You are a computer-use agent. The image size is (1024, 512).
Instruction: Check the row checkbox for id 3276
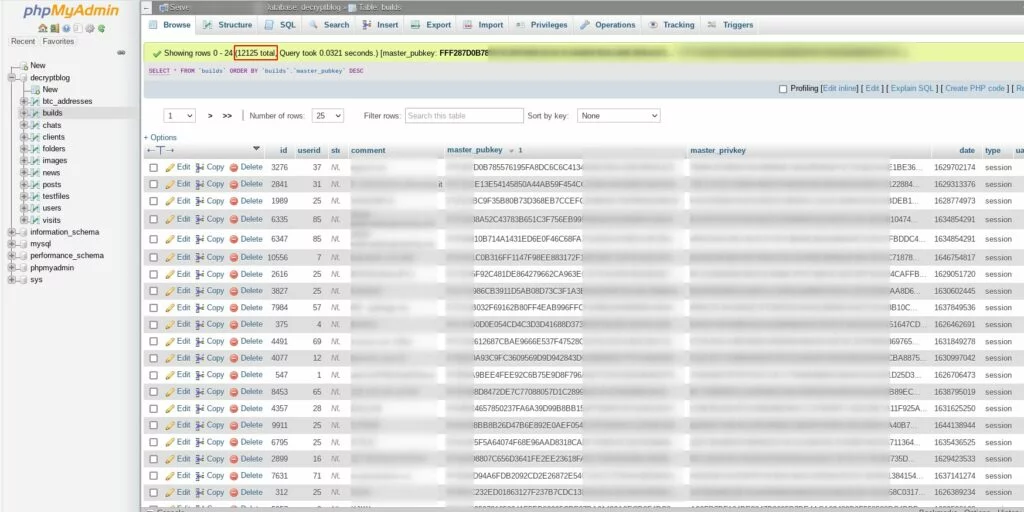pos(153,168)
